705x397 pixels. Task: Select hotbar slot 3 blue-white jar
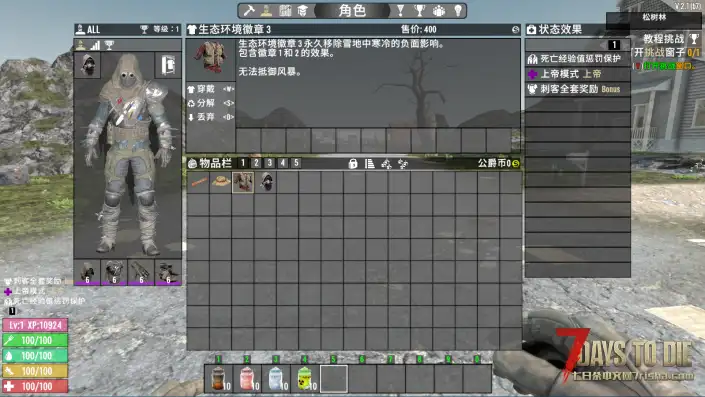[x=276, y=379]
